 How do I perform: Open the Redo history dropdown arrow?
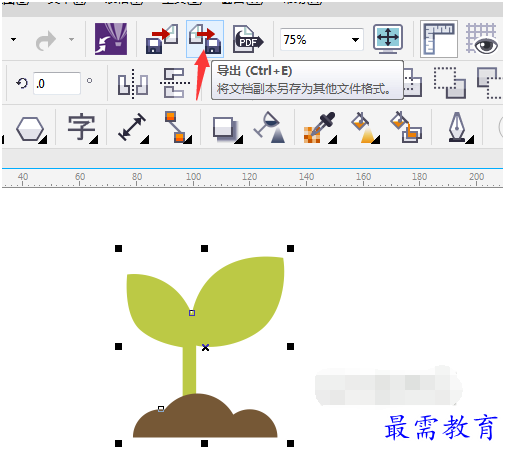point(71,39)
